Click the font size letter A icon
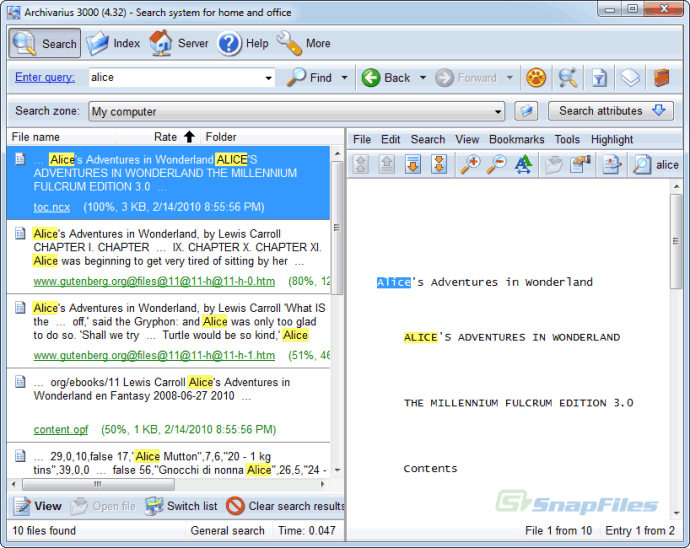690x548 pixels. click(523, 165)
